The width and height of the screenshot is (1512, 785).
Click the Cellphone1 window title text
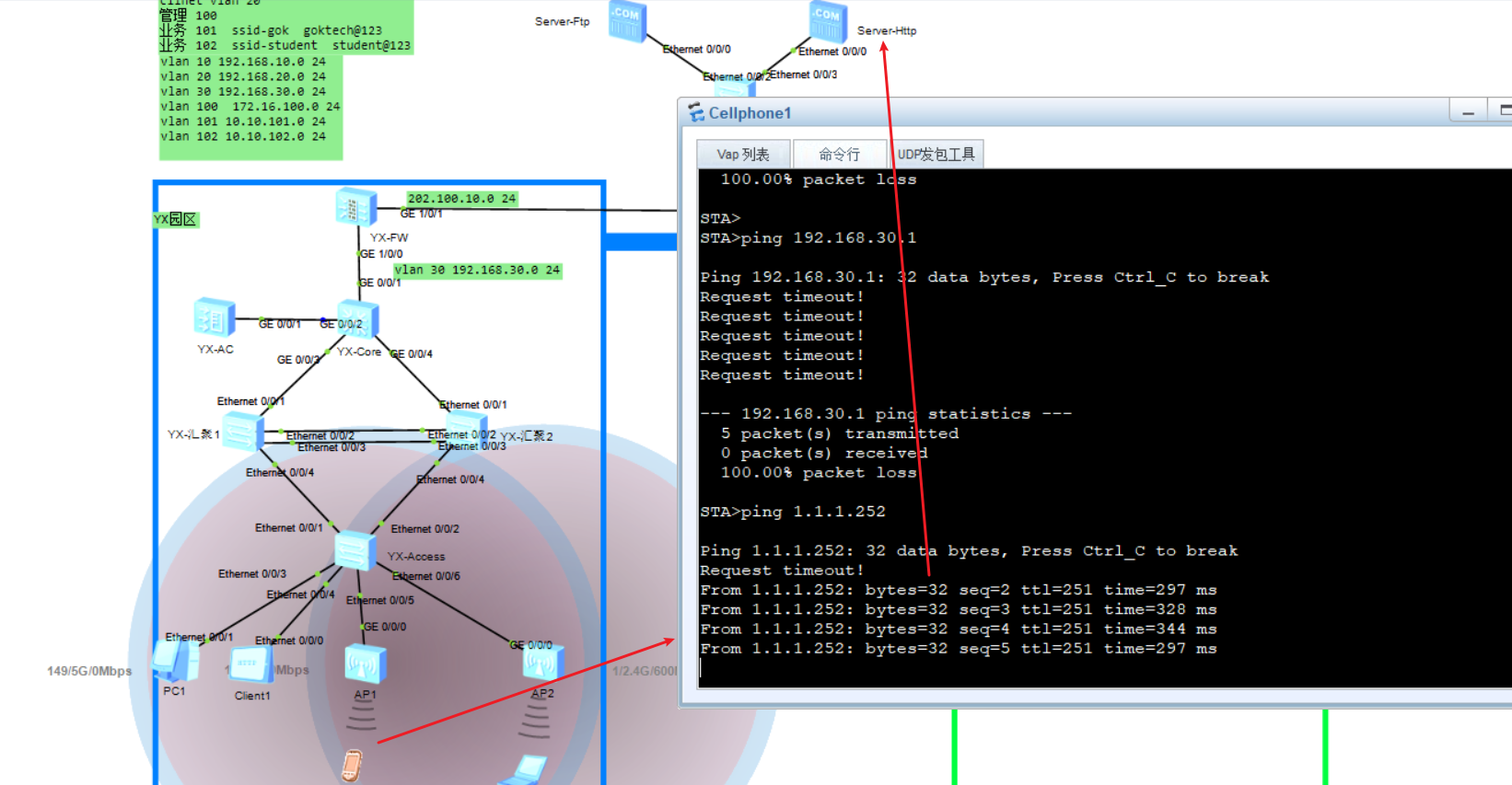pyautogui.click(x=750, y=113)
